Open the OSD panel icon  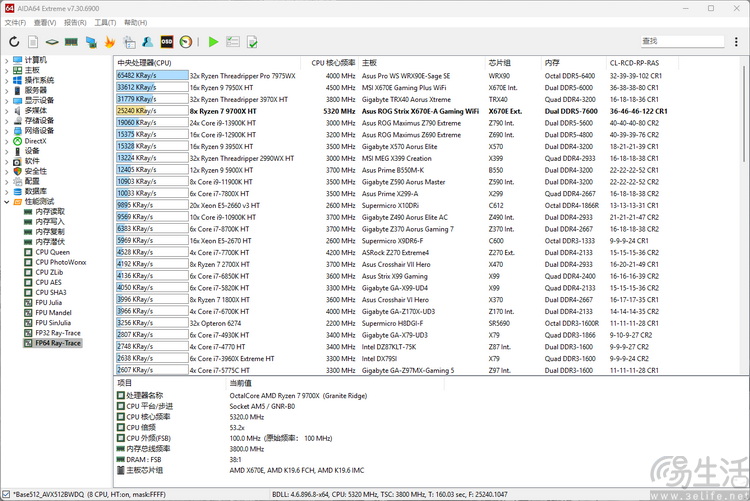pyautogui.click(x=166, y=42)
